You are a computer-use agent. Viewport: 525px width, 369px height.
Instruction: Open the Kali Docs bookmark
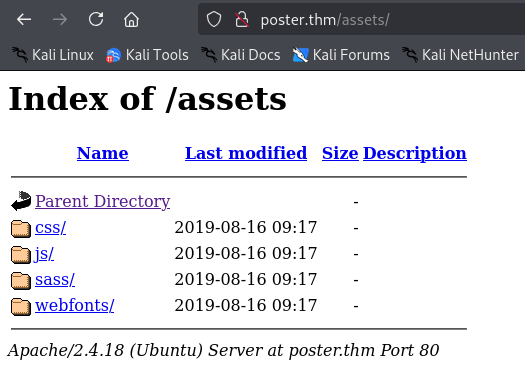click(x=241, y=55)
